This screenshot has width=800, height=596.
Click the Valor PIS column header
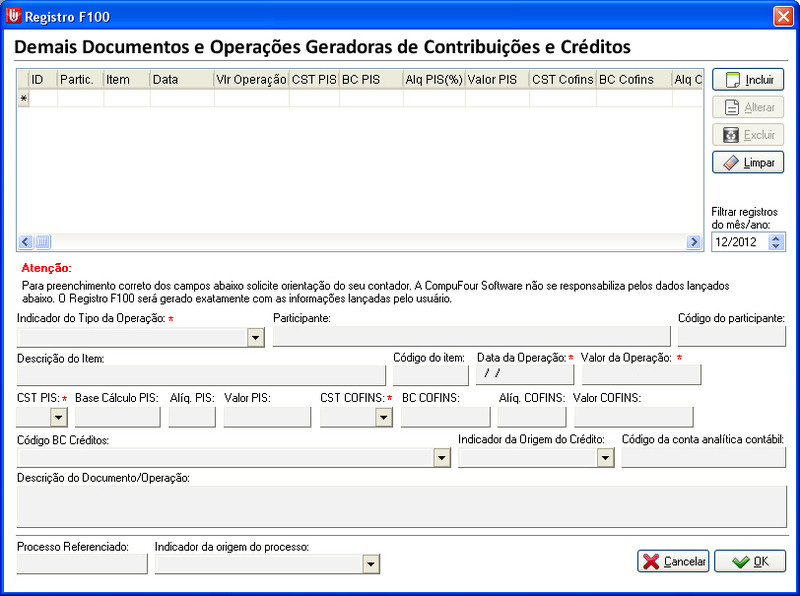pos(496,79)
